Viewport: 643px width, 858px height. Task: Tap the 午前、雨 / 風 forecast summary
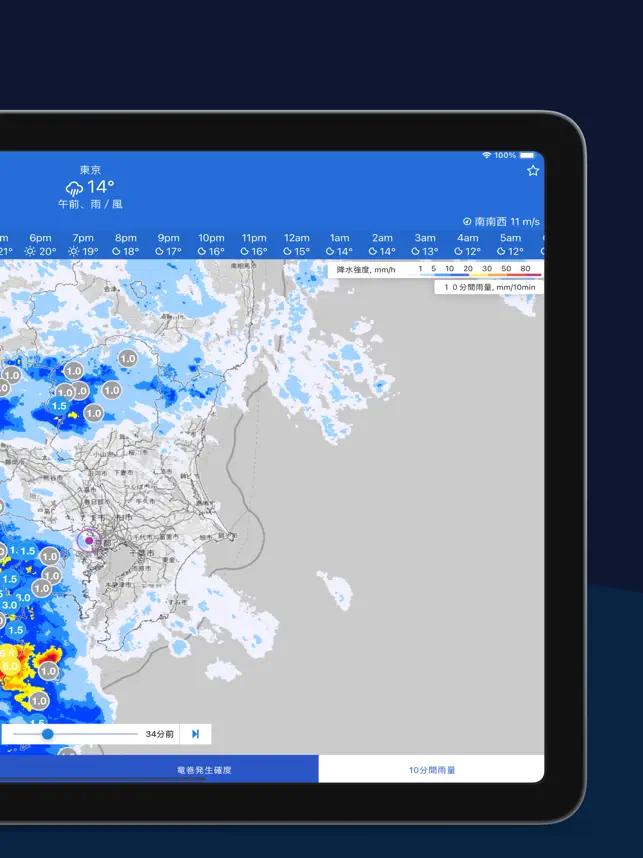[x=90, y=204]
